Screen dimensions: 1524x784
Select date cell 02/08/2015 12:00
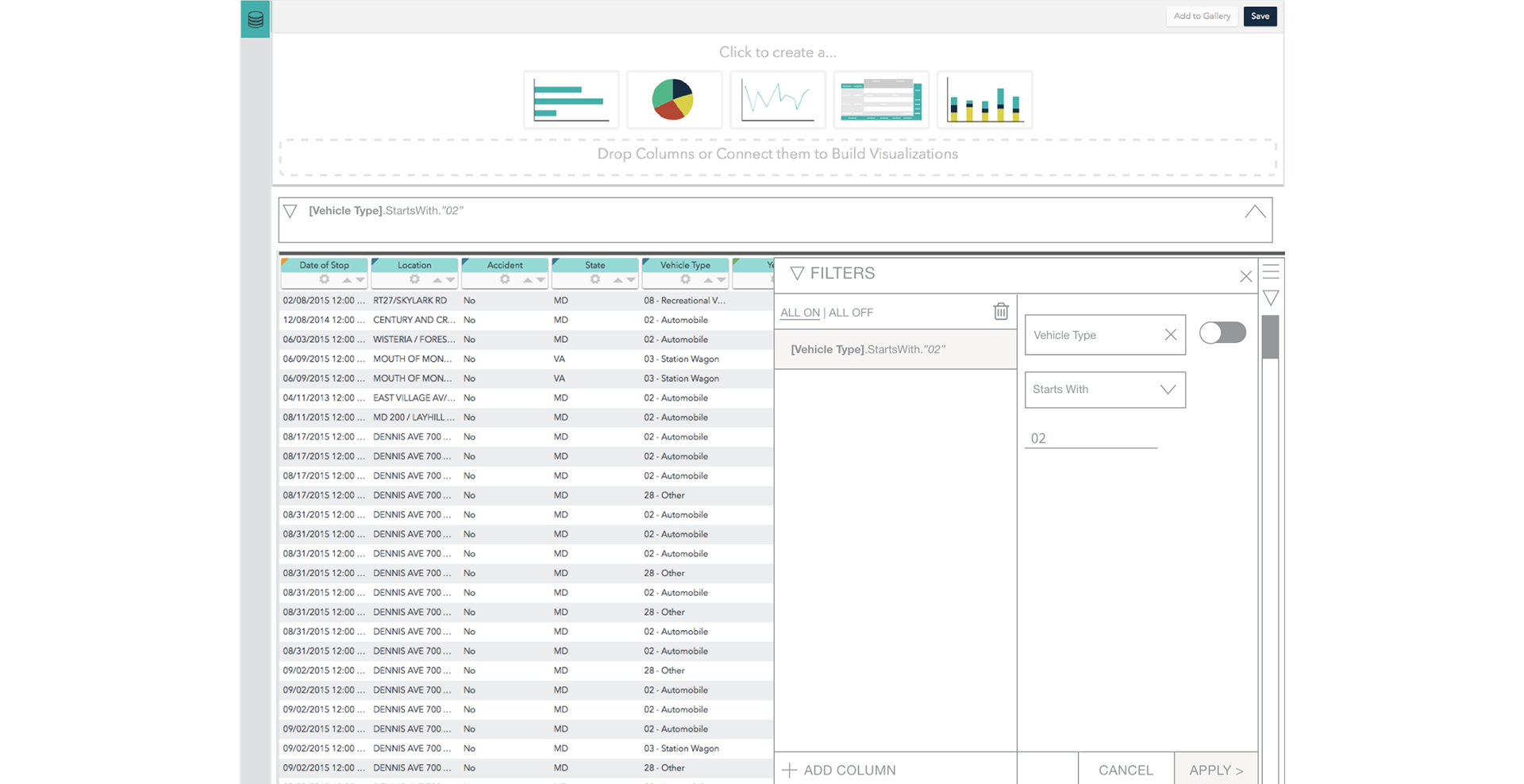[324, 301]
